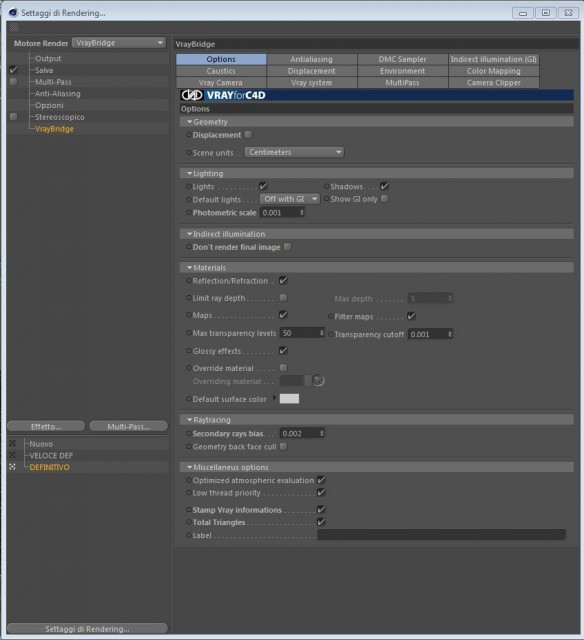Click the grip icon below the title bar
This screenshot has height=640, width=584.
click(x=14, y=28)
